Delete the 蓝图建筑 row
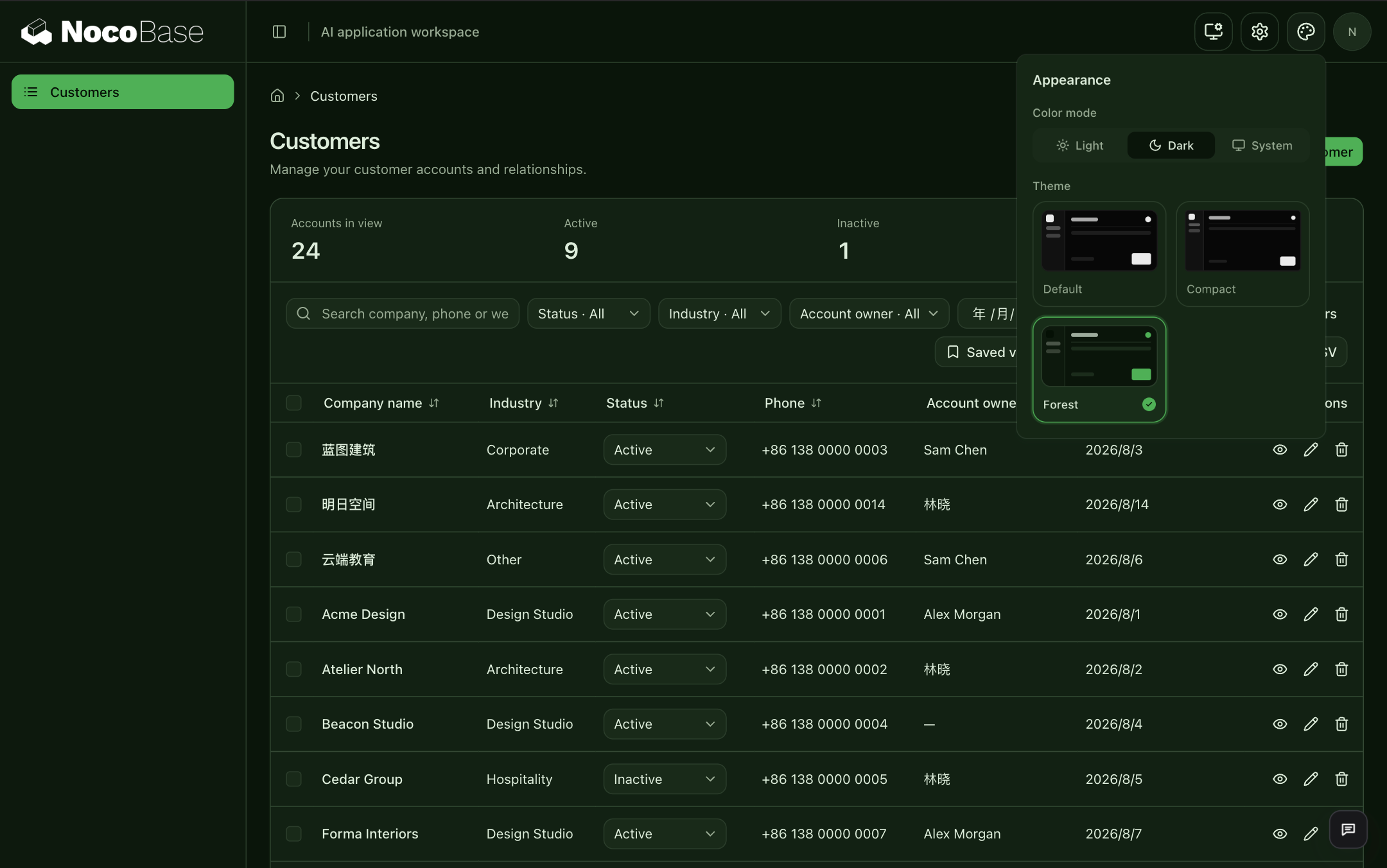This screenshot has height=868, width=1387. coord(1341,449)
